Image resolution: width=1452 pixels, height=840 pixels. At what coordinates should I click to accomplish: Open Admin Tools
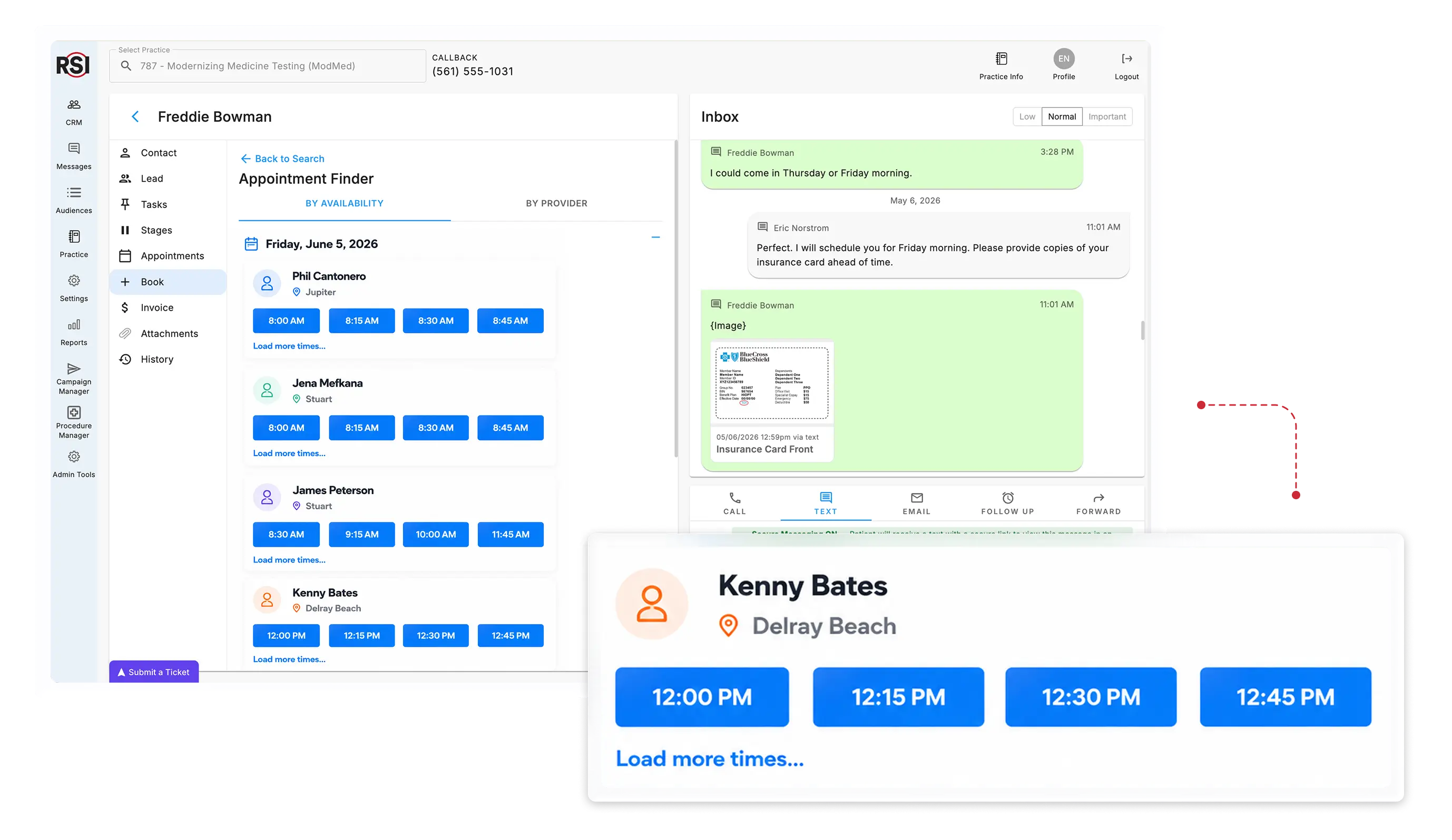coord(74,465)
